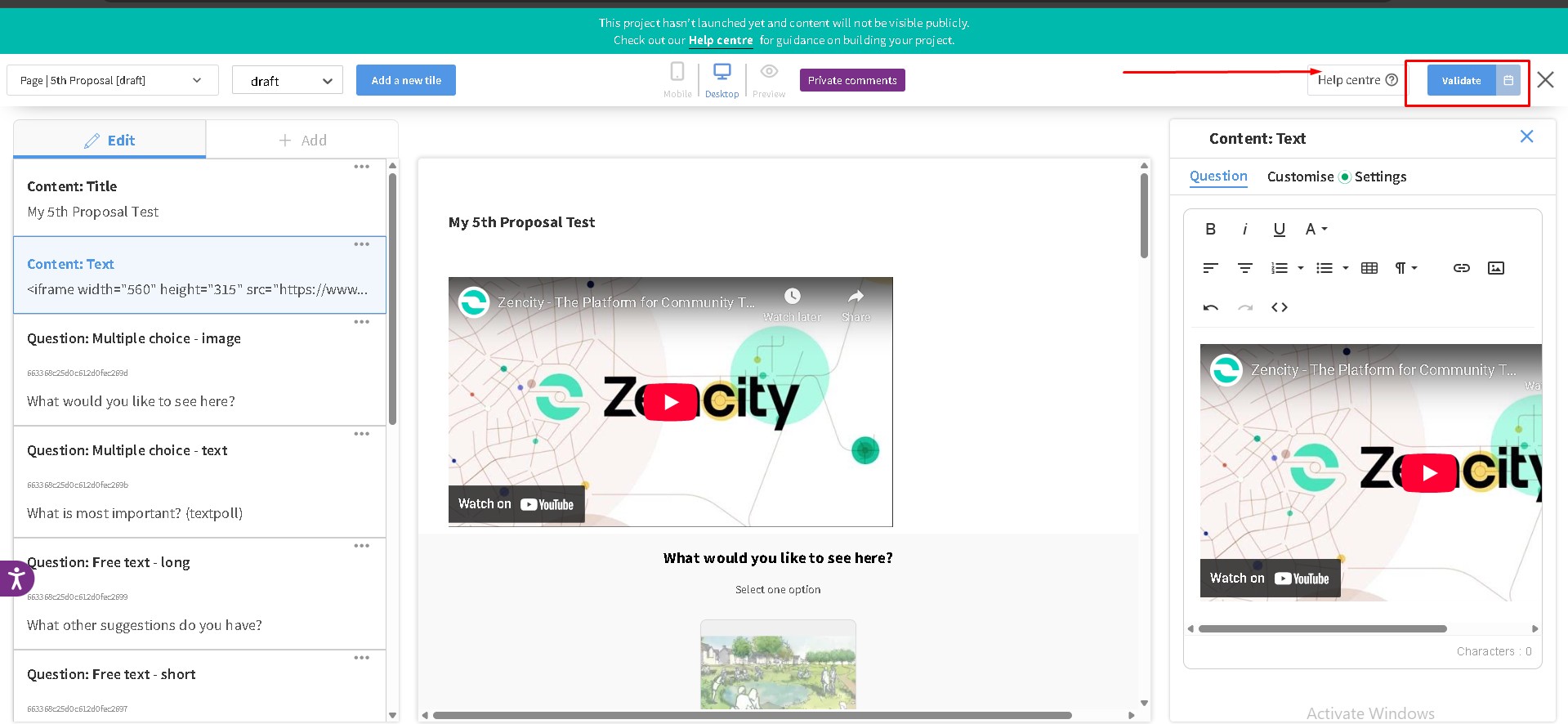Screen dimensions: 1568x724
Task: Open the accessibility widget
Action: point(16,579)
